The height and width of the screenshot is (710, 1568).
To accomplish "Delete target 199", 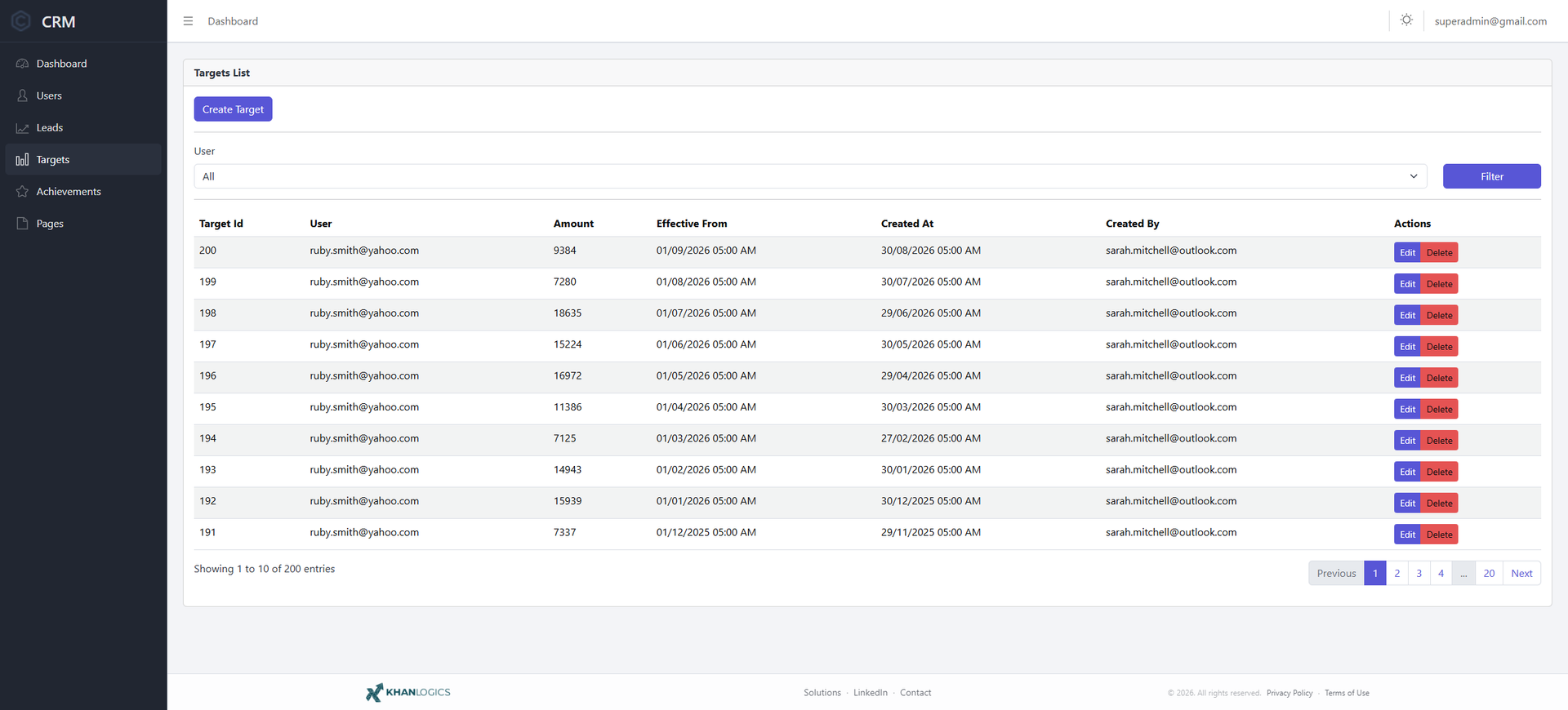I will click(x=1439, y=284).
